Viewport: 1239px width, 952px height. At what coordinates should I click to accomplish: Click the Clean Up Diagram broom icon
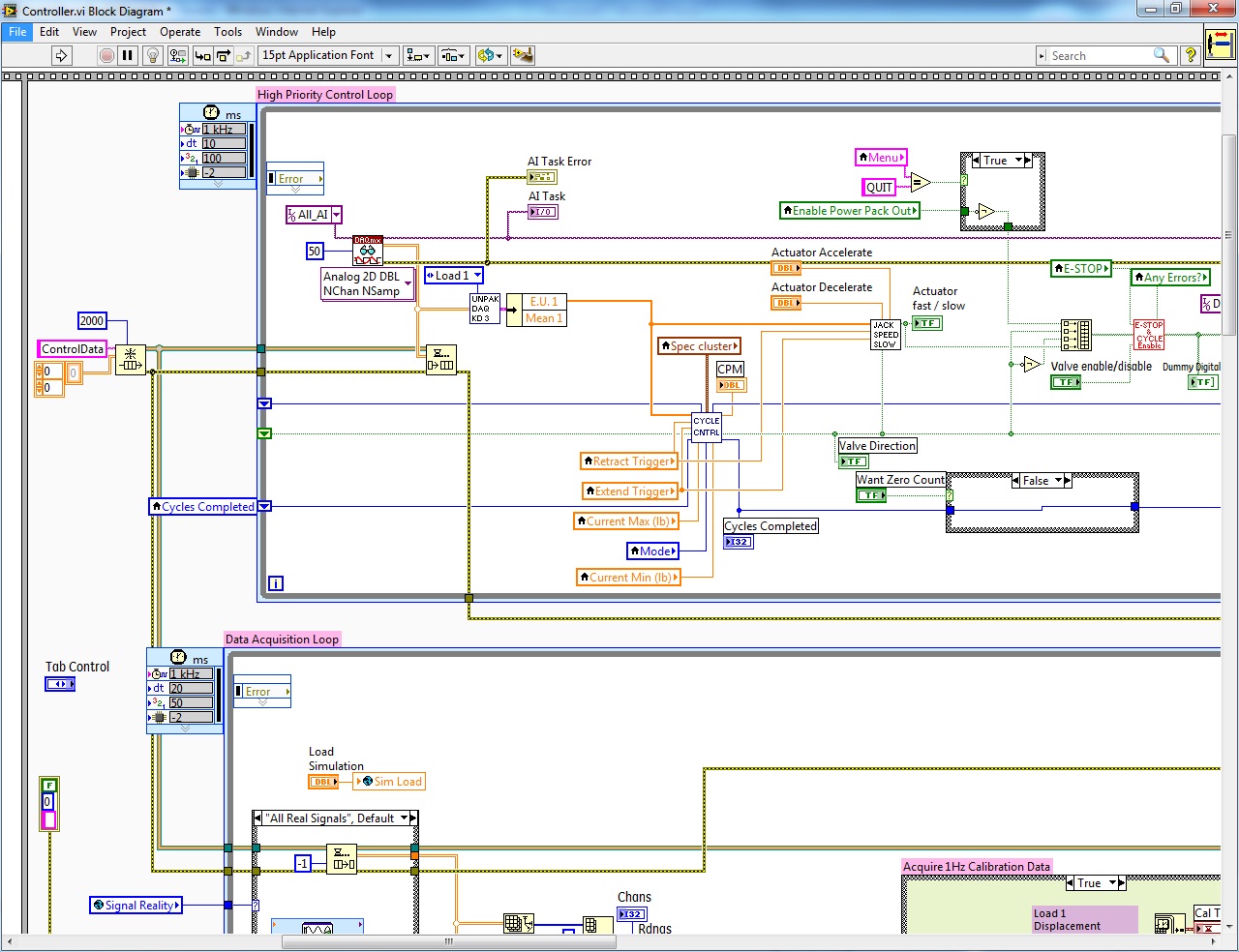click(x=523, y=55)
